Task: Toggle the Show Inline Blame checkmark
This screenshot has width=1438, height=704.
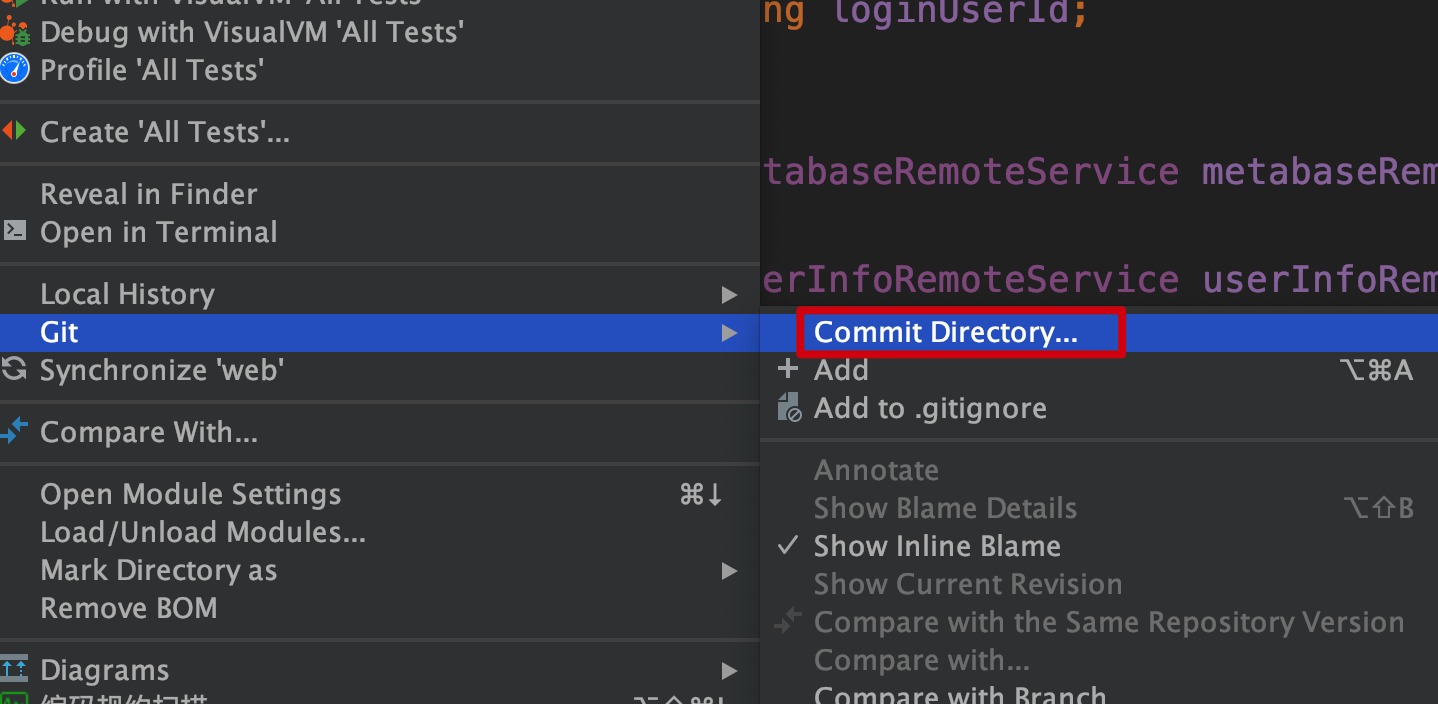Action: [x=789, y=545]
